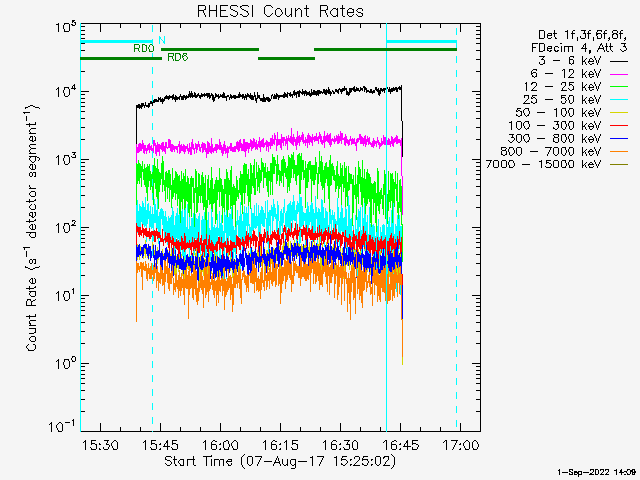This screenshot has width=640, height=480.
Task: Select the '300 - 800 keV' legend label
Action: coord(554,138)
